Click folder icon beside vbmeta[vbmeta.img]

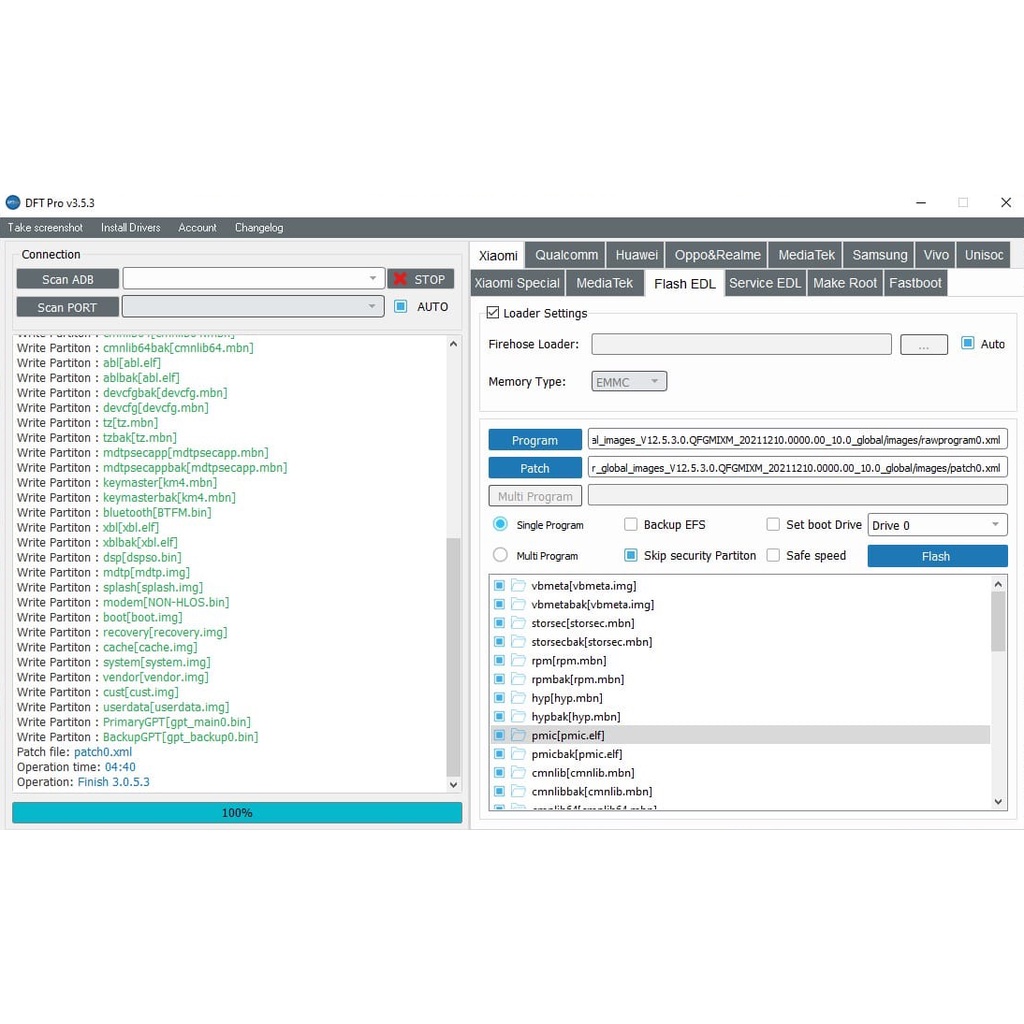click(518, 585)
